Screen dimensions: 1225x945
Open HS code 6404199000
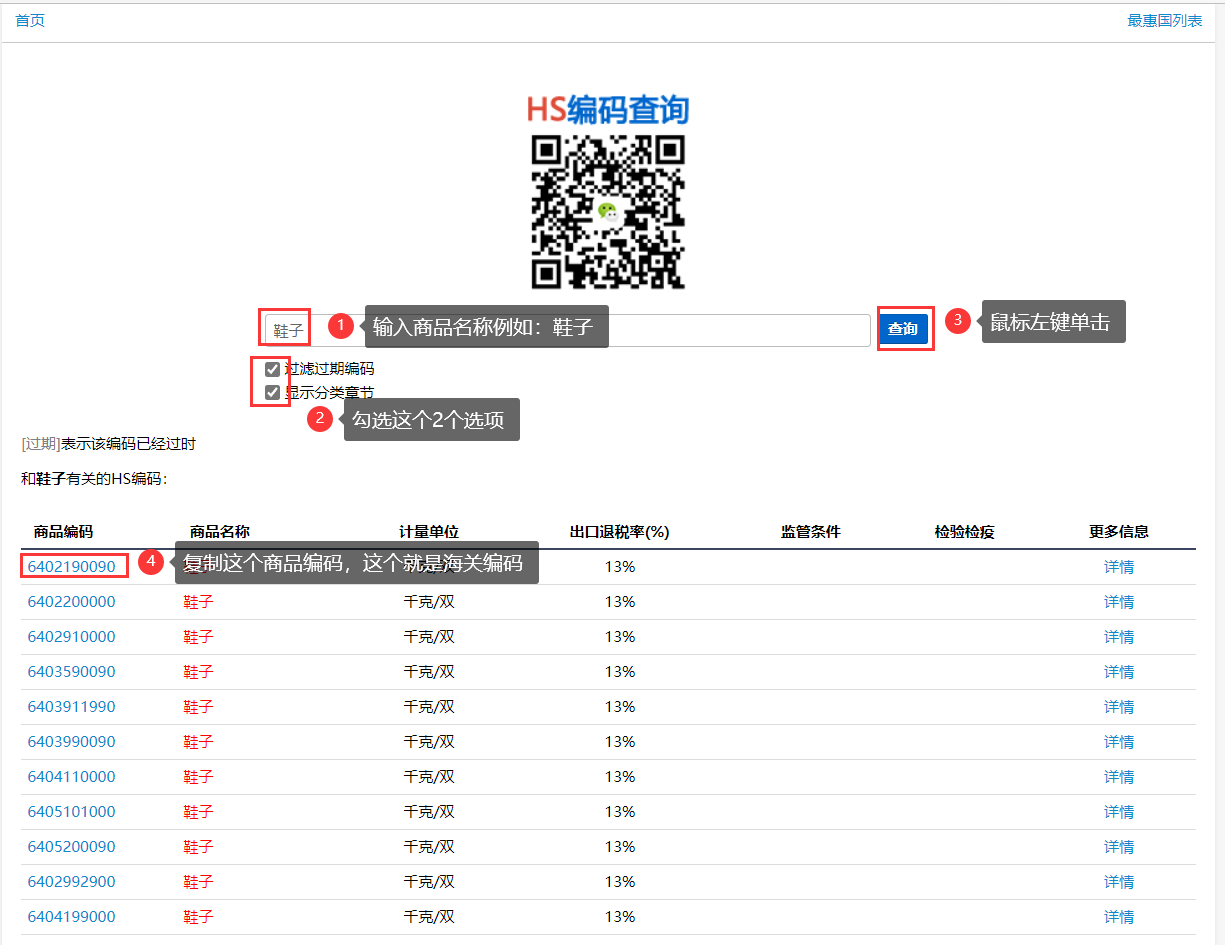point(71,917)
